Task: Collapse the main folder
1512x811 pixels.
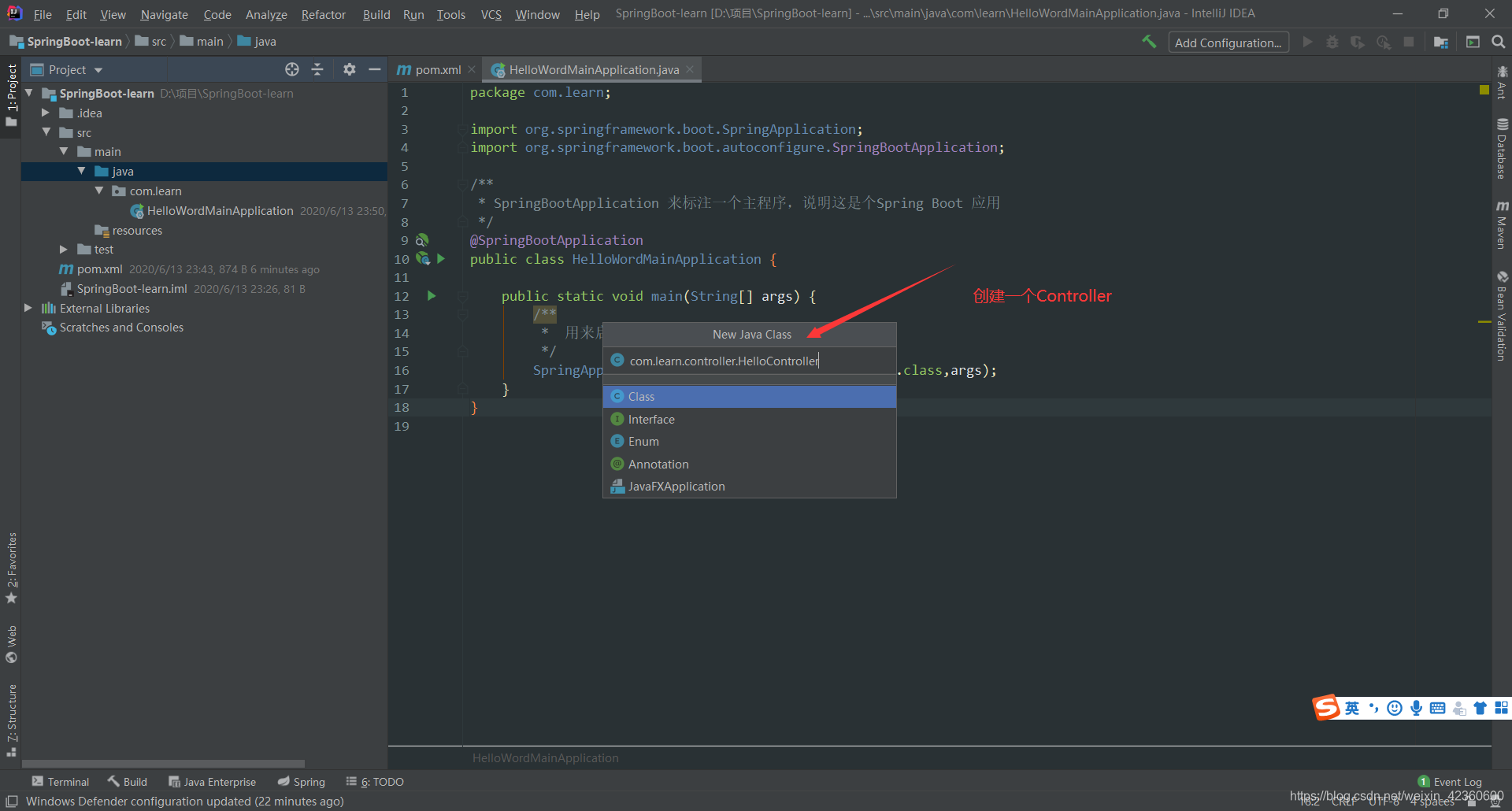Action: point(64,151)
